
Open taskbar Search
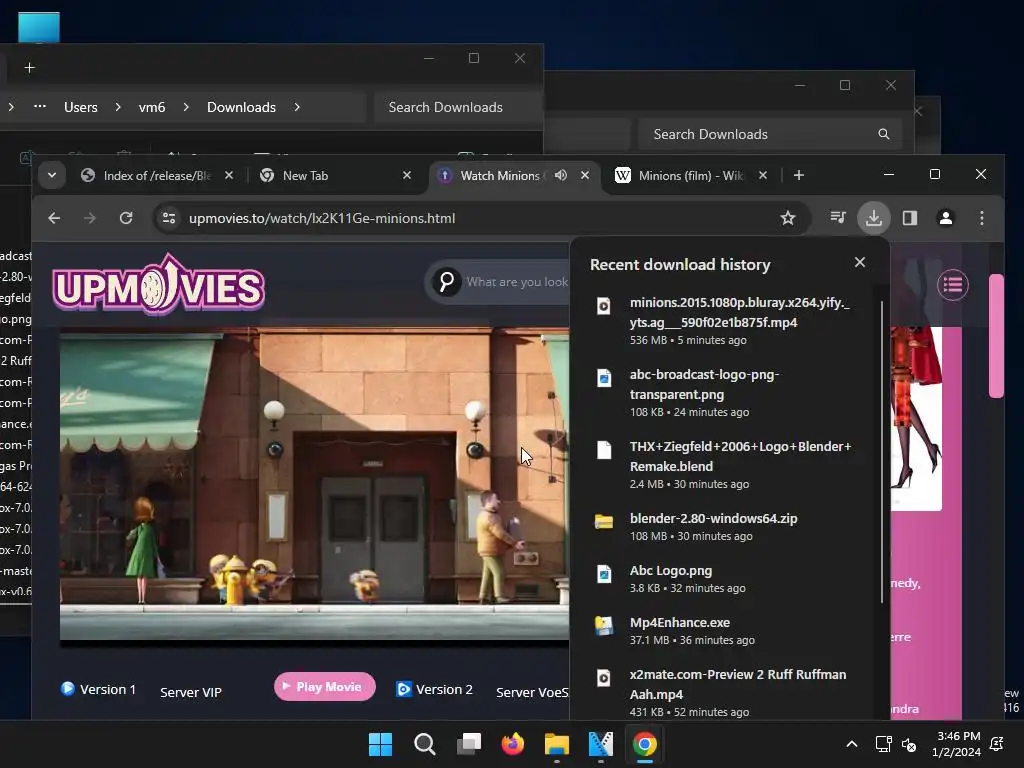(424, 744)
